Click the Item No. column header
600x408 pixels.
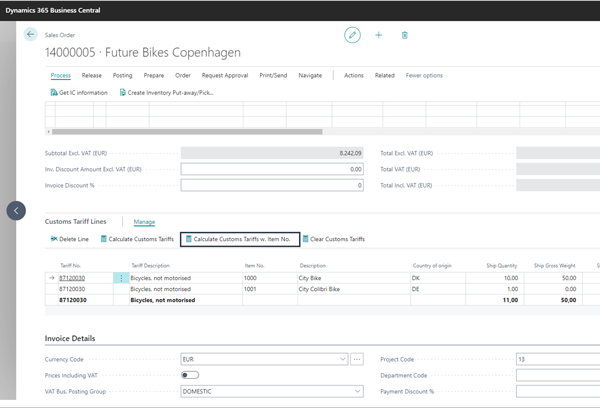(254, 265)
